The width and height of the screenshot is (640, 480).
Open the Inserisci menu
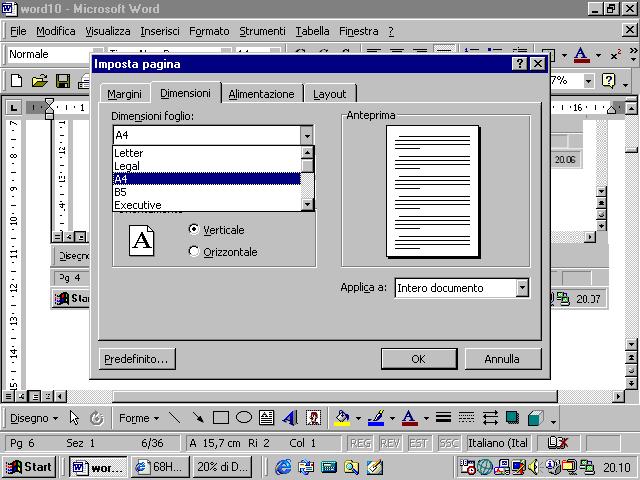pyautogui.click(x=160, y=31)
